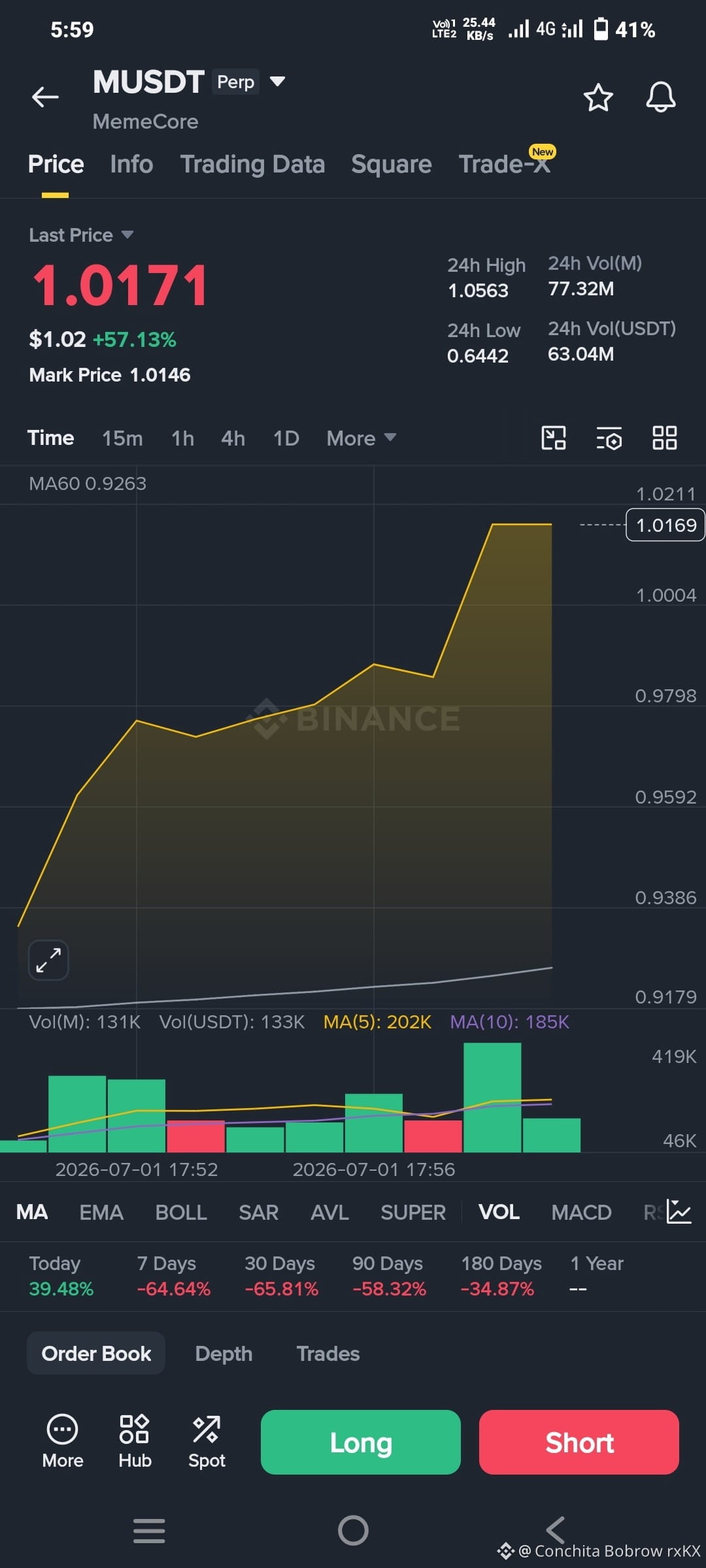The image size is (706, 1568).
Task: Choose the 15m chart interval
Action: pyautogui.click(x=122, y=438)
